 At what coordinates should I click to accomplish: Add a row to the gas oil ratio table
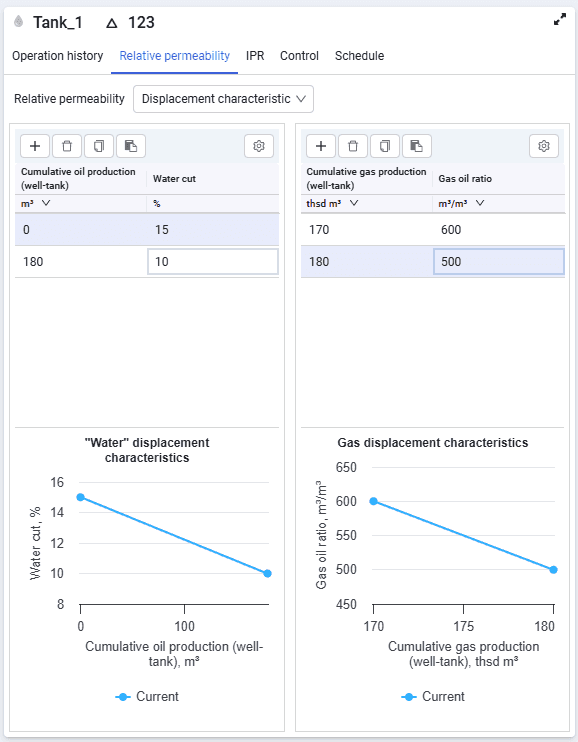click(321, 146)
